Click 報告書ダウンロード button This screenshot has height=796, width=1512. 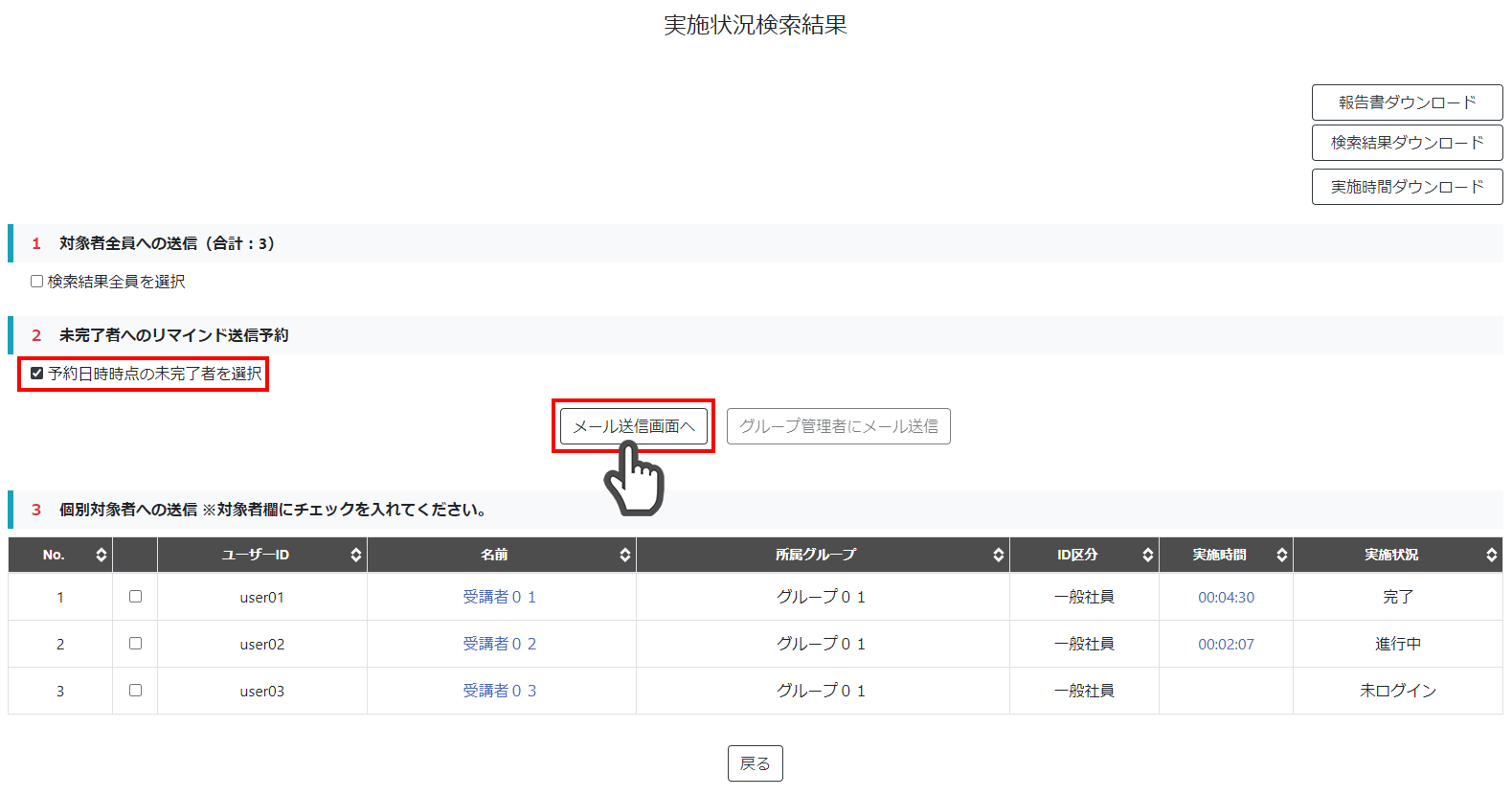(x=1407, y=102)
